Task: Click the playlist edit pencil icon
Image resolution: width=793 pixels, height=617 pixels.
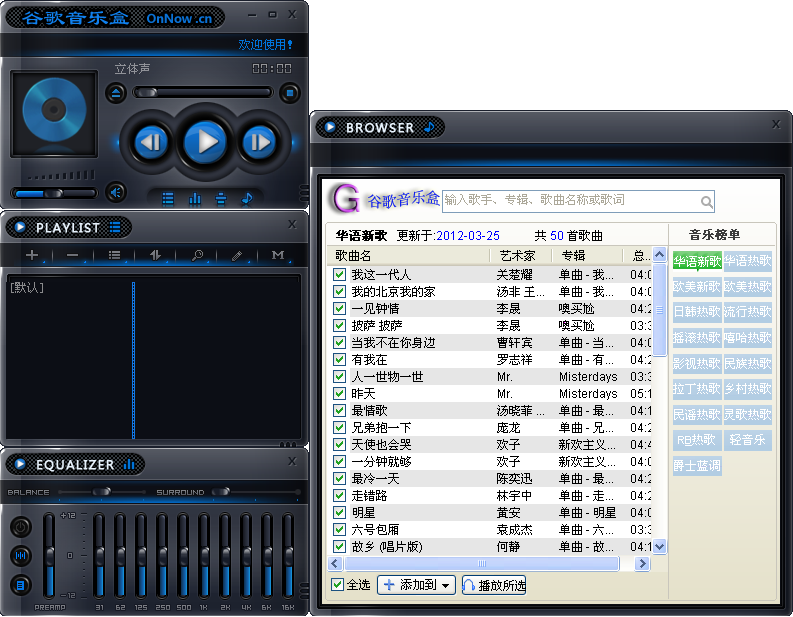Action: pos(237,255)
